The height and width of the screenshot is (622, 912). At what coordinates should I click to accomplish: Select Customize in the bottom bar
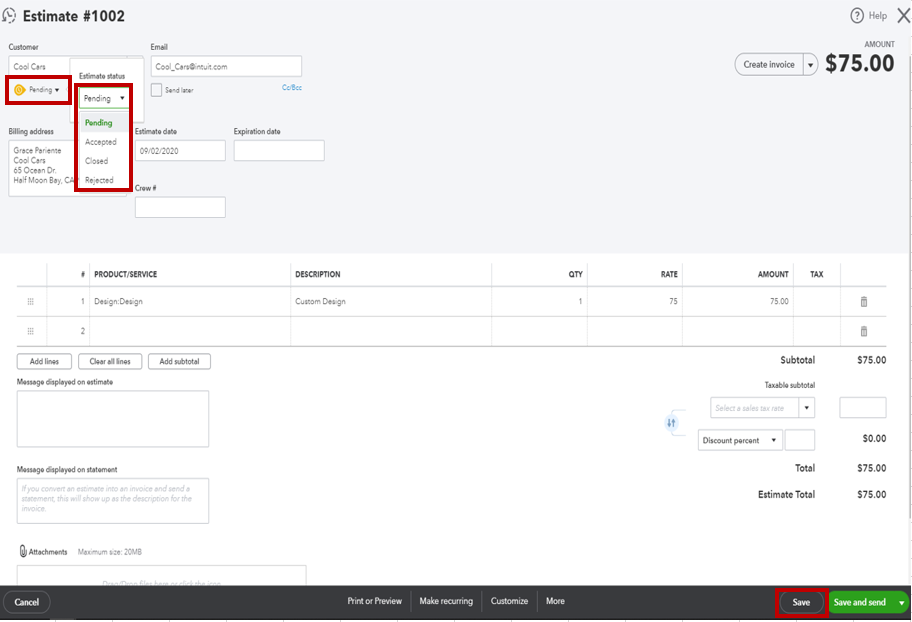click(x=509, y=601)
